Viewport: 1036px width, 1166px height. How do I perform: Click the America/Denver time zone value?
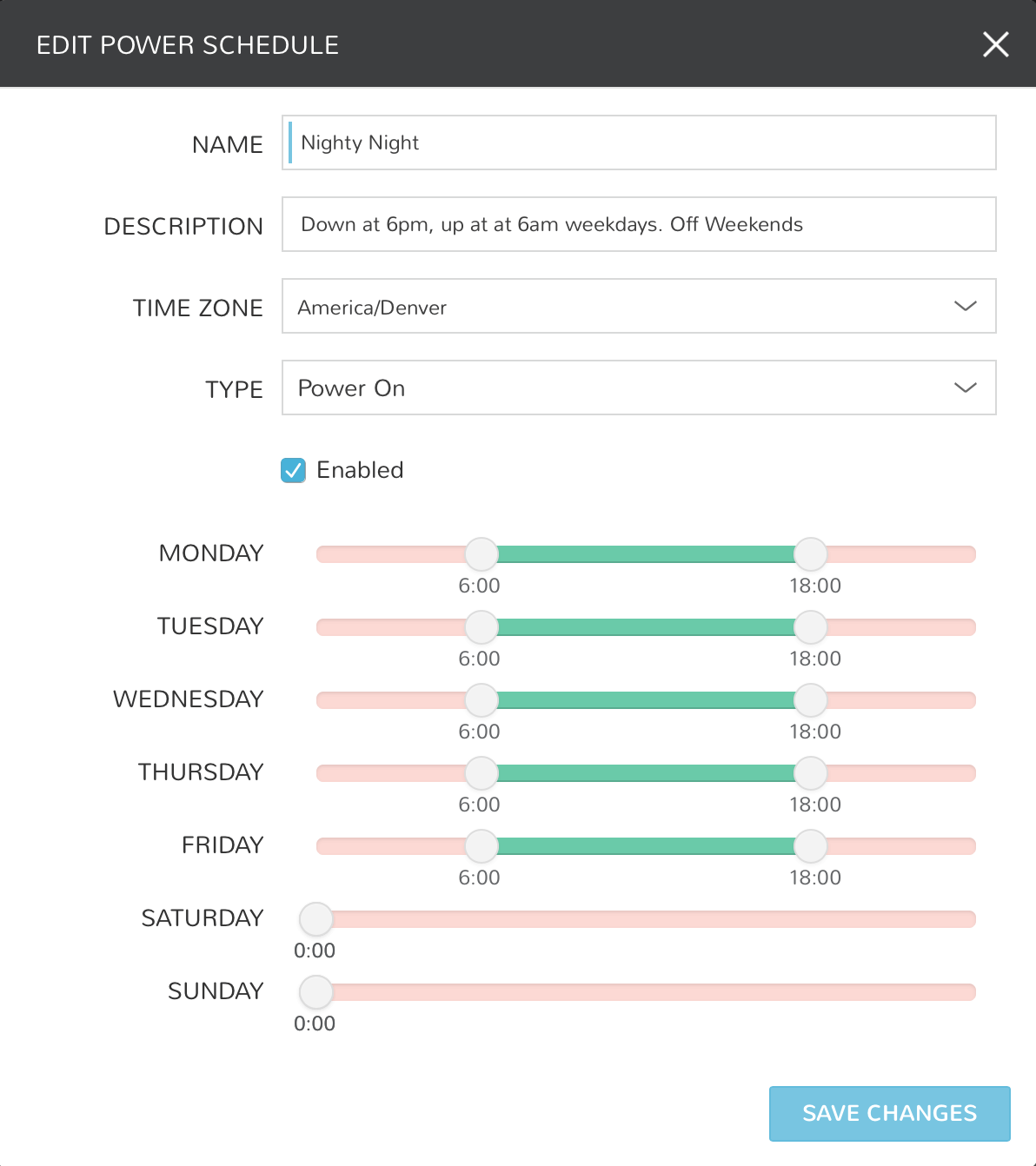tap(372, 307)
